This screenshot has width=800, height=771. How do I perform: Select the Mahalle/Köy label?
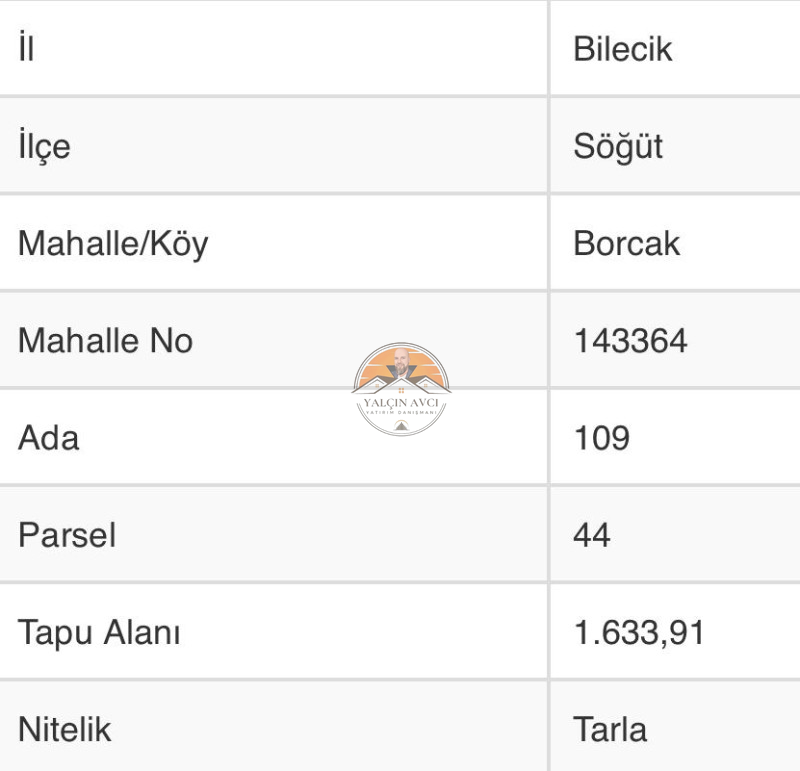point(113,244)
